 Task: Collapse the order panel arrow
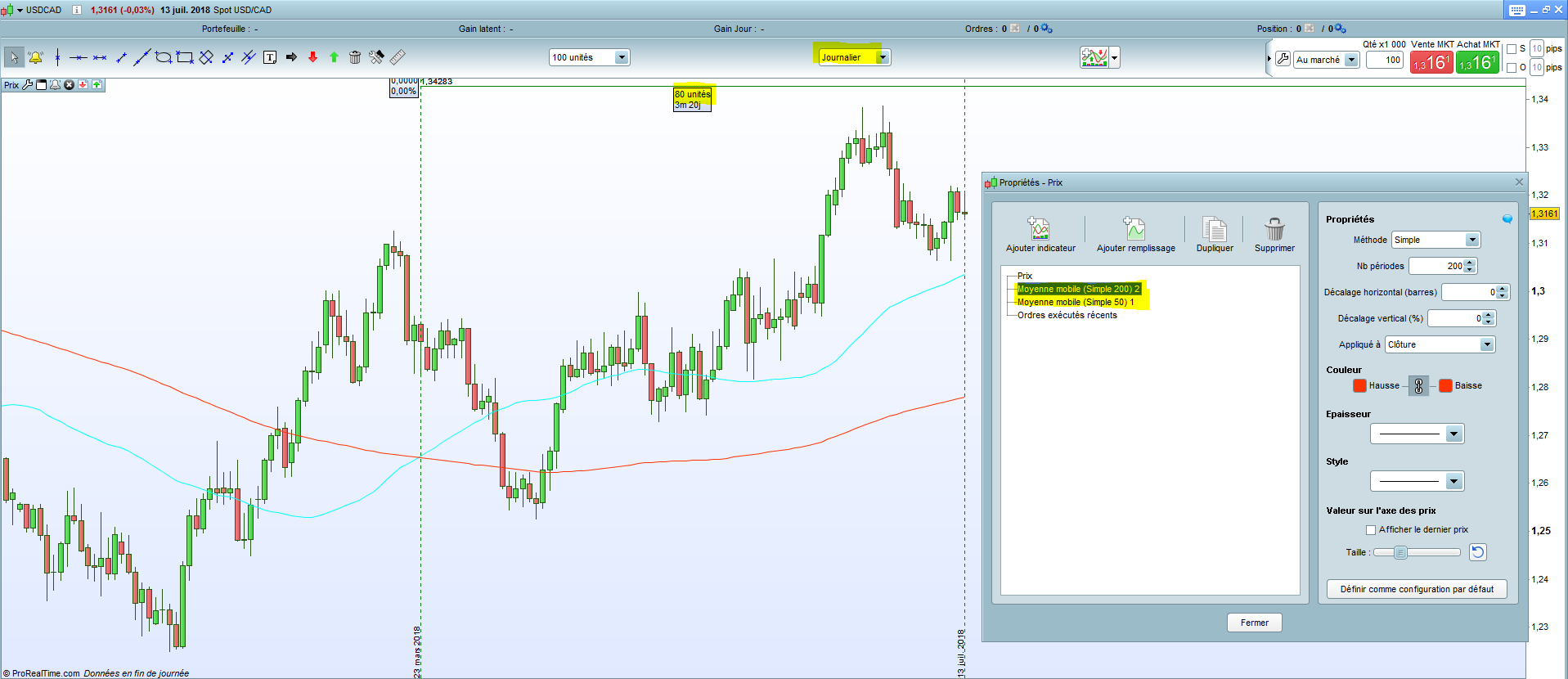tap(1269, 59)
